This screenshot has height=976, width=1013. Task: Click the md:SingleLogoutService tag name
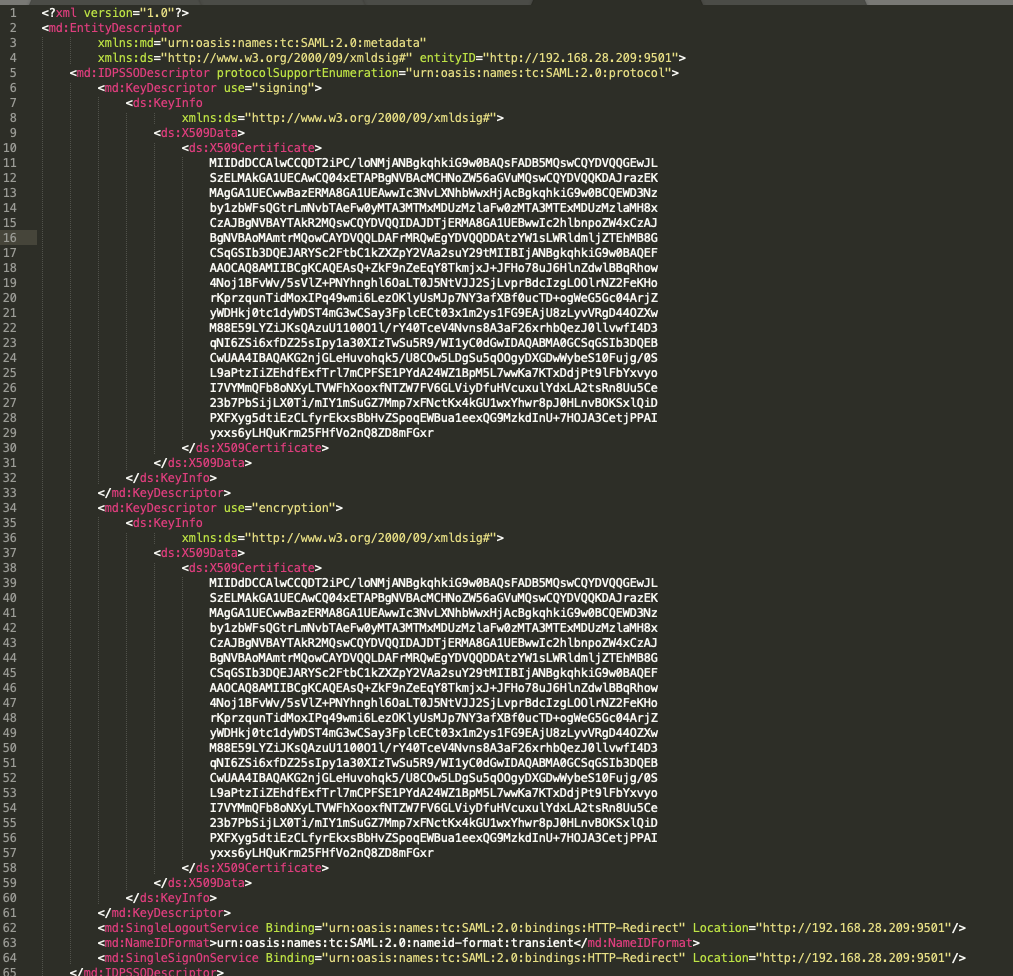click(x=182, y=928)
